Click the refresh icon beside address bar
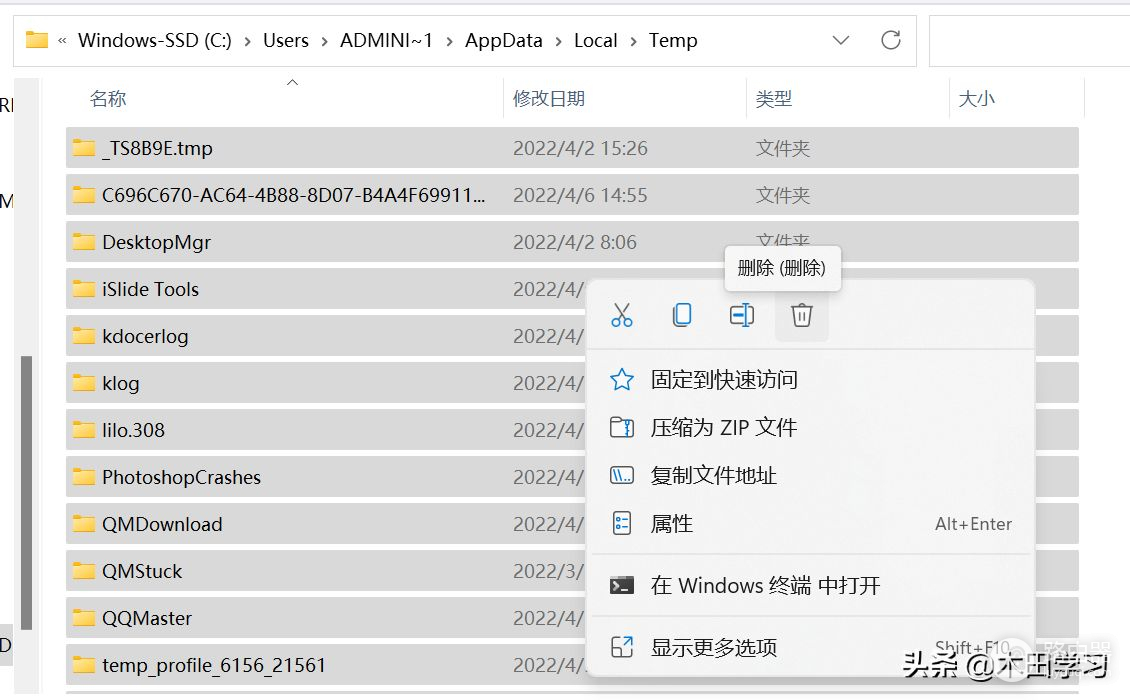This screenshot has width=1130, height=700. point(890,41)
